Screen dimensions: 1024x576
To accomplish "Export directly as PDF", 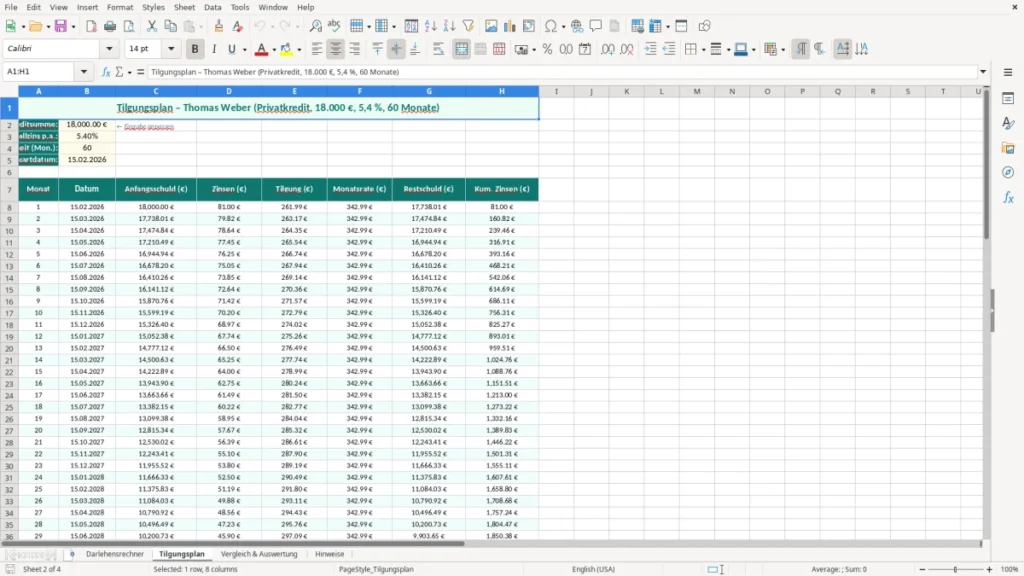I will [91, 26].
